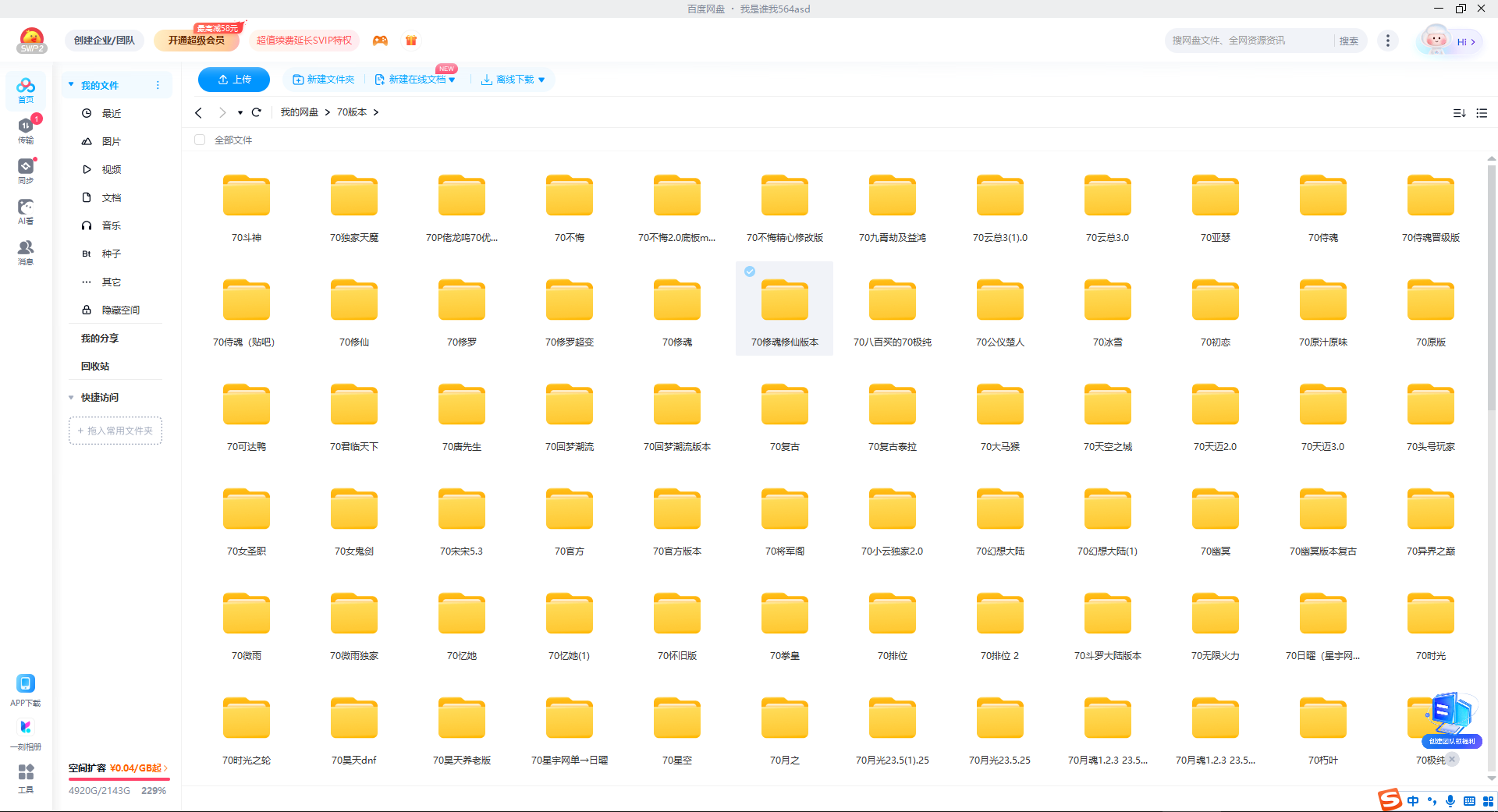Collapse the 快捷访问 section
The width and height of the screenshot is (1498, 812).
(x=71, y=398)
